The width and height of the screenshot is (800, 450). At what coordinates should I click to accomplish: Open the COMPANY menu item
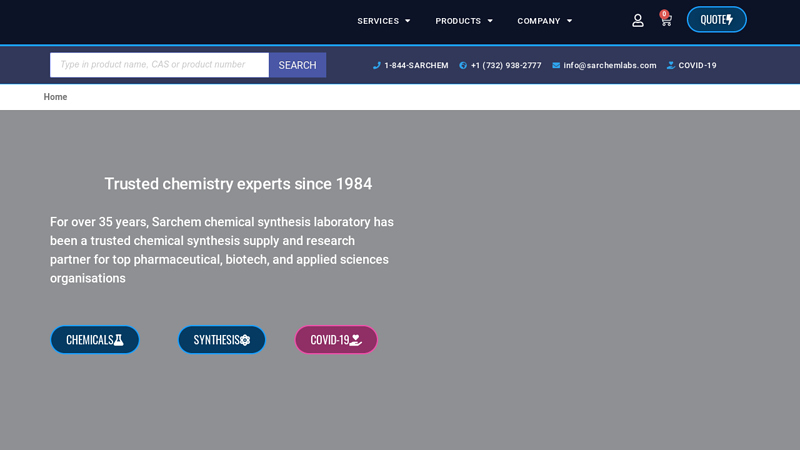539,21
